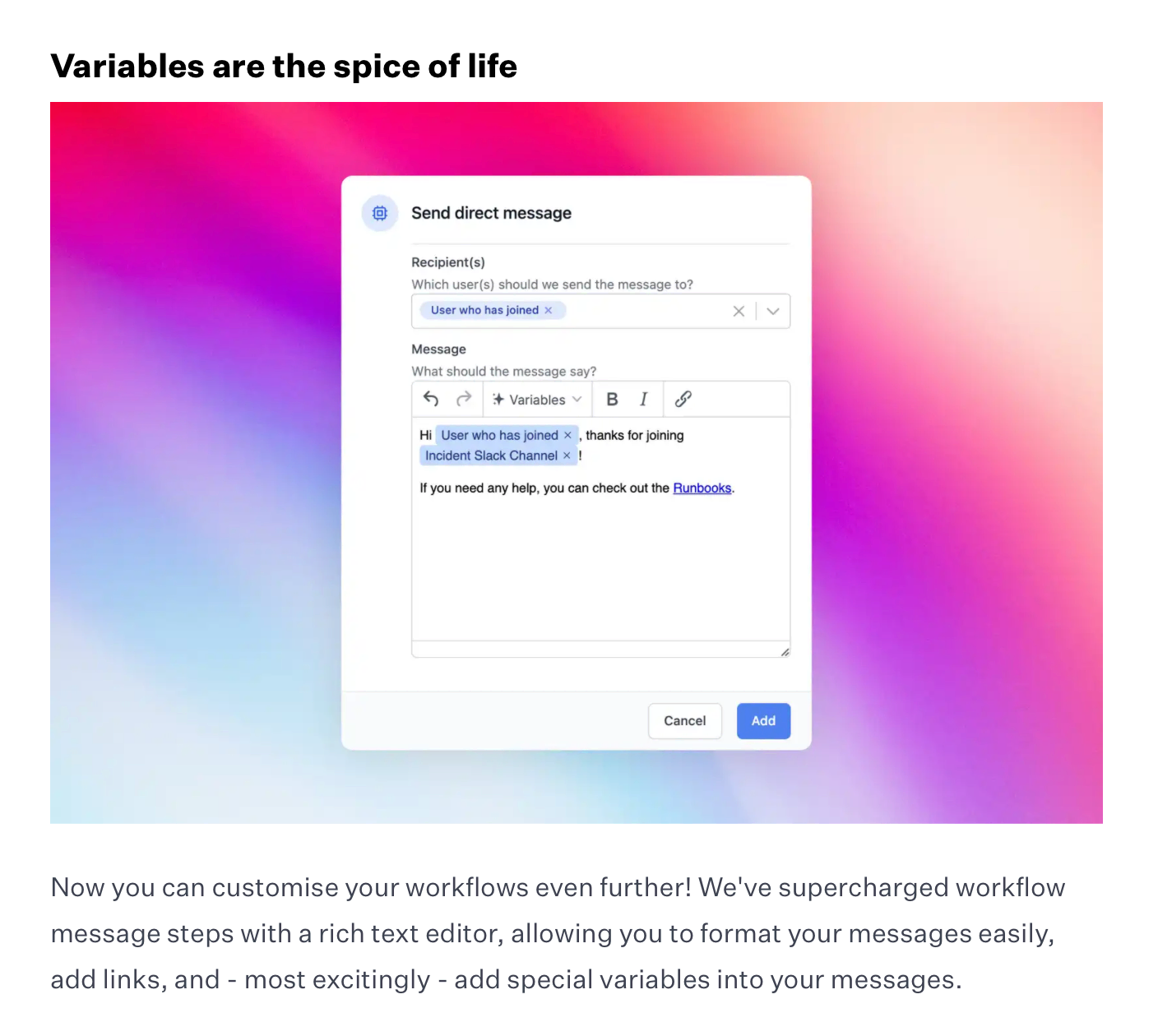1158x1036 pixels.
Task: Click the Cancel button
Action: (684, 721)
